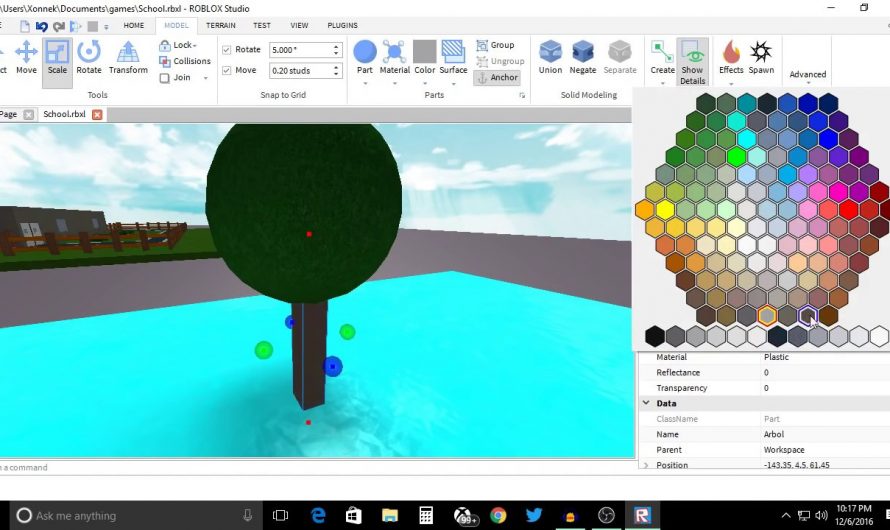This screenshot has width=890, height=530.
Task: Click the Material value Plastic
Action: coord(776,357)
